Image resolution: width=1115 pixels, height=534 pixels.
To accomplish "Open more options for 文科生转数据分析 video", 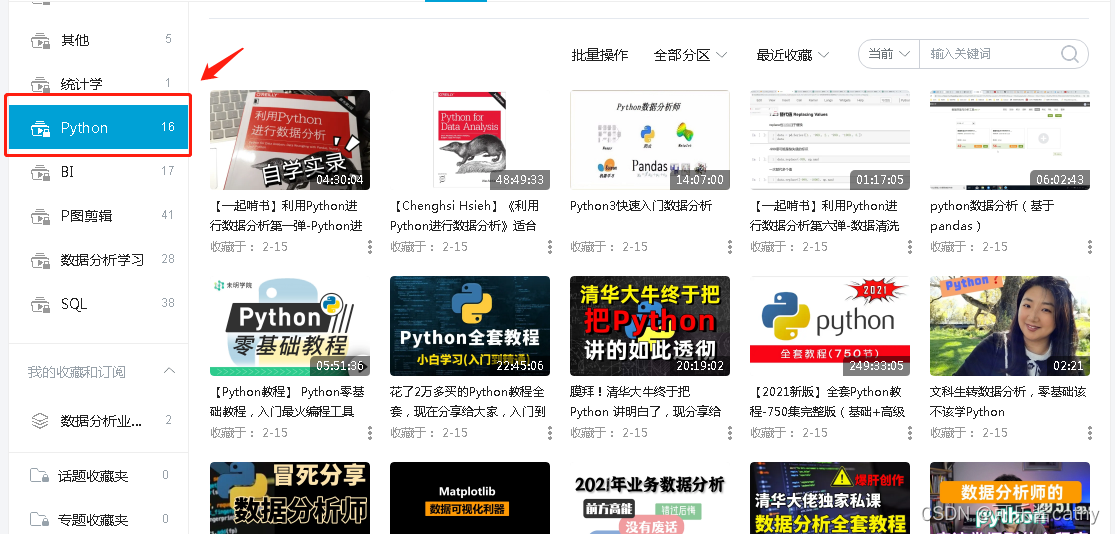I will pyautogui.click(x=1090, y=432).
